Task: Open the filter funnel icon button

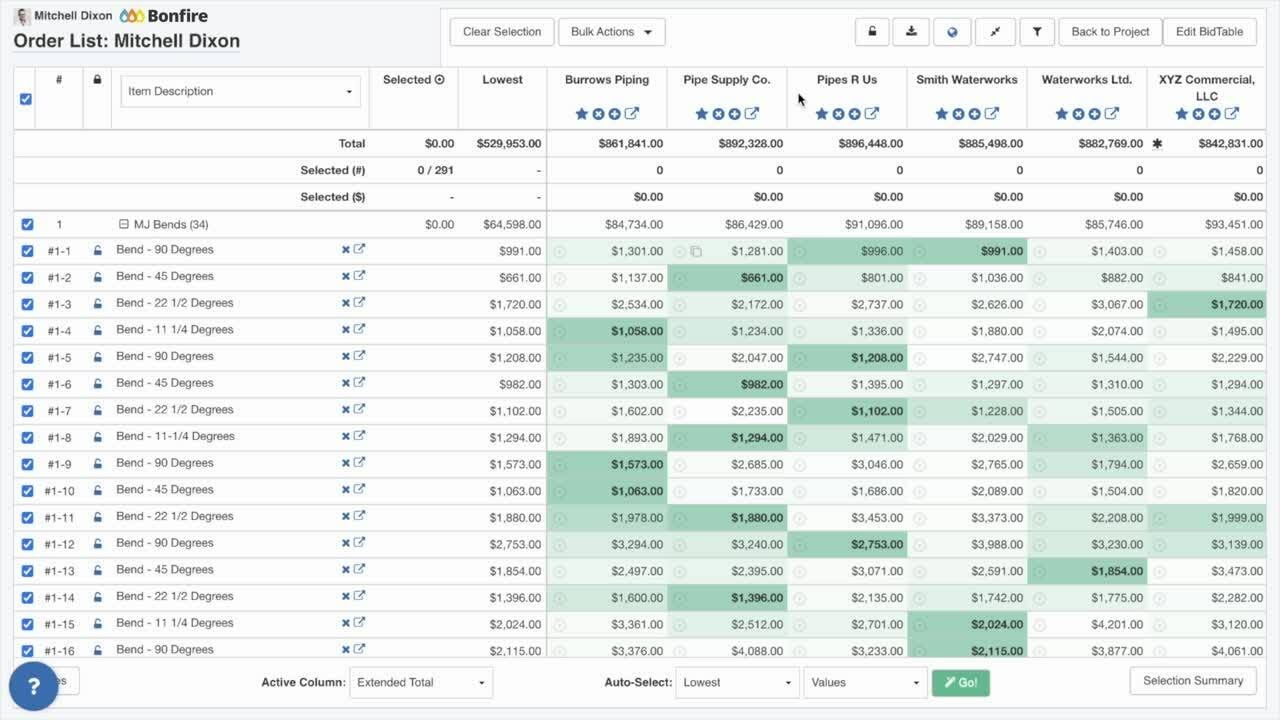Action: [1037, 32]
